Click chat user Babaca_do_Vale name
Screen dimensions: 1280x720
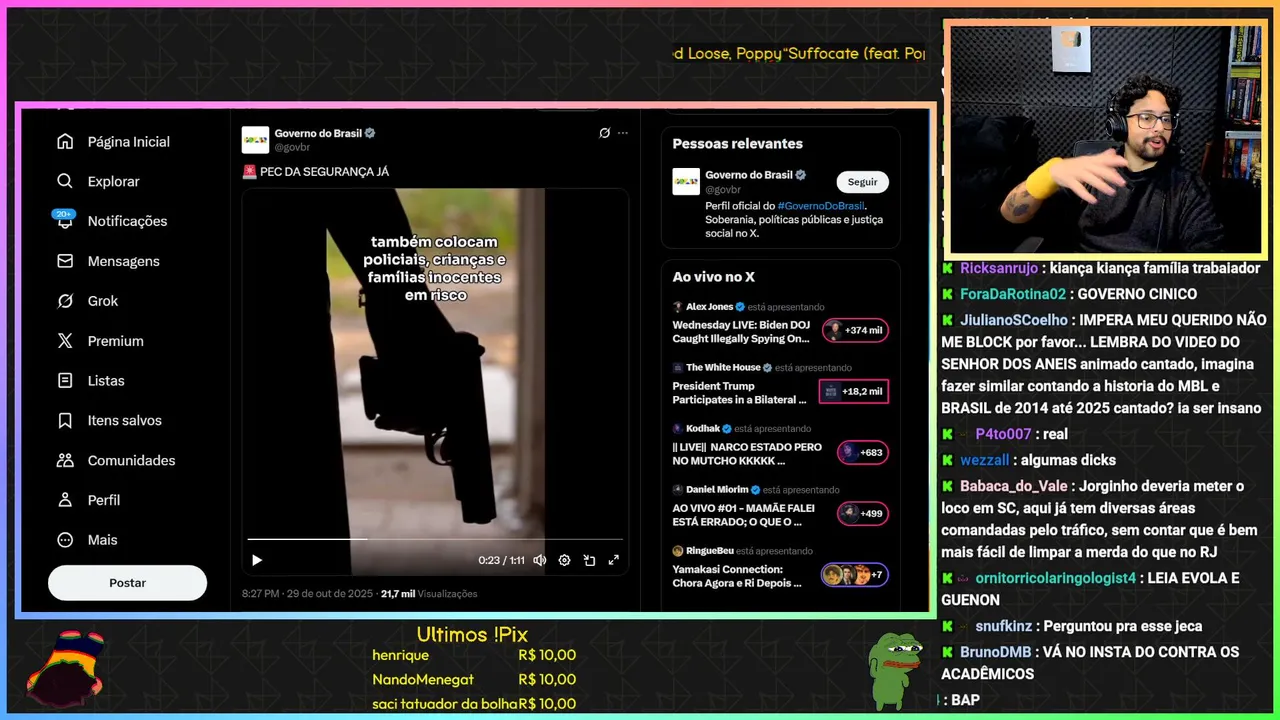[x=1014, y=486]
